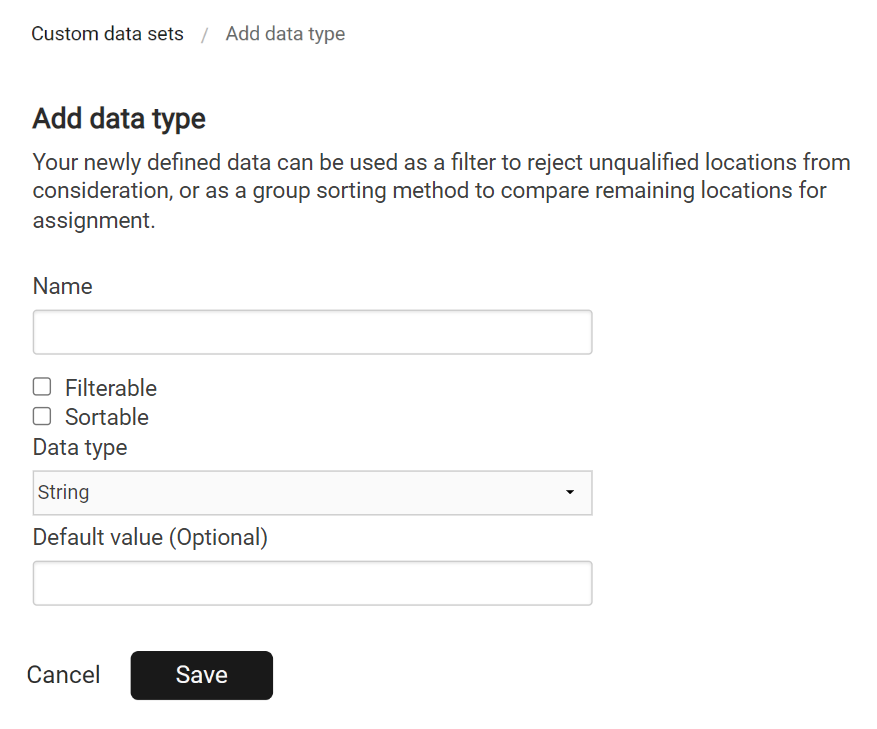Check Filterable to allow filtering
The width and height of the screenshot is (877, 729).
pos(41,386)
